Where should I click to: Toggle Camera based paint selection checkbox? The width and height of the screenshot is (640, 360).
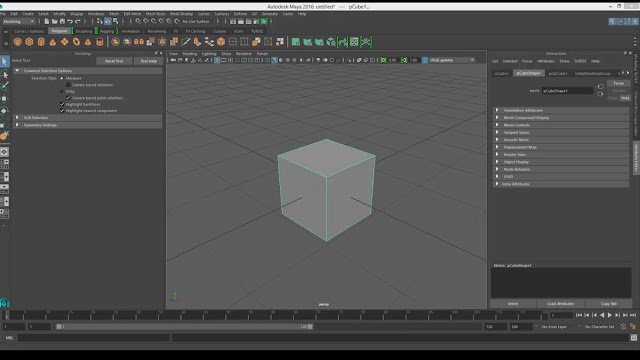click(x=68, y=98)
